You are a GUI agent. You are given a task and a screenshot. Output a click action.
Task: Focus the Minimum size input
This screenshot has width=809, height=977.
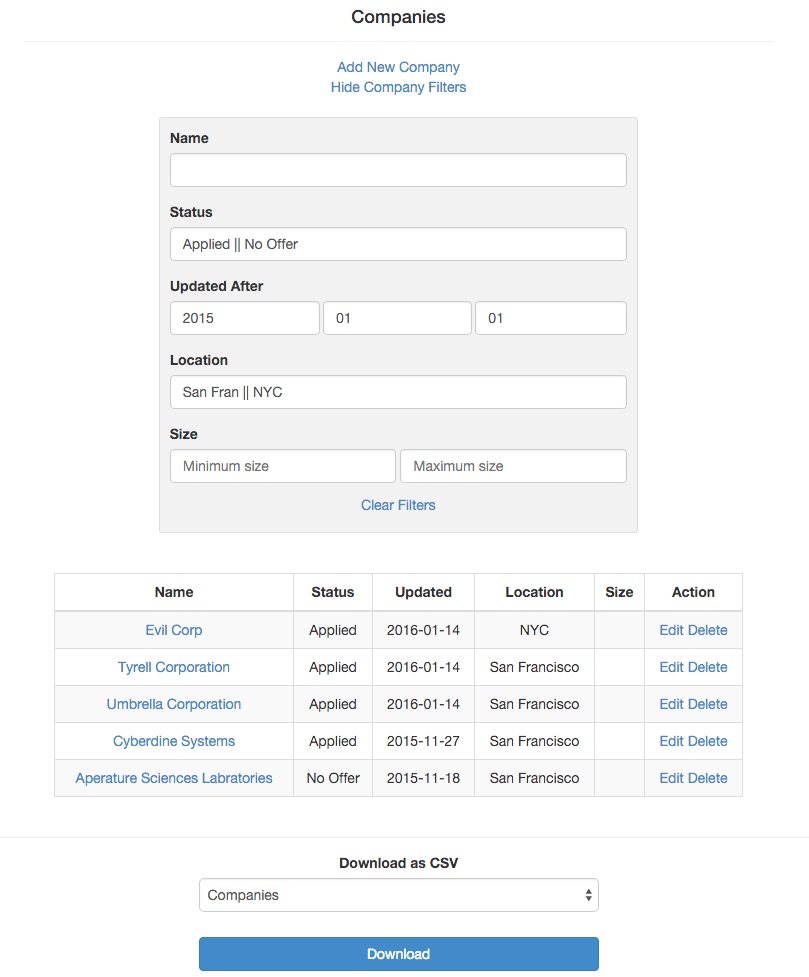(x=283, y=466)
